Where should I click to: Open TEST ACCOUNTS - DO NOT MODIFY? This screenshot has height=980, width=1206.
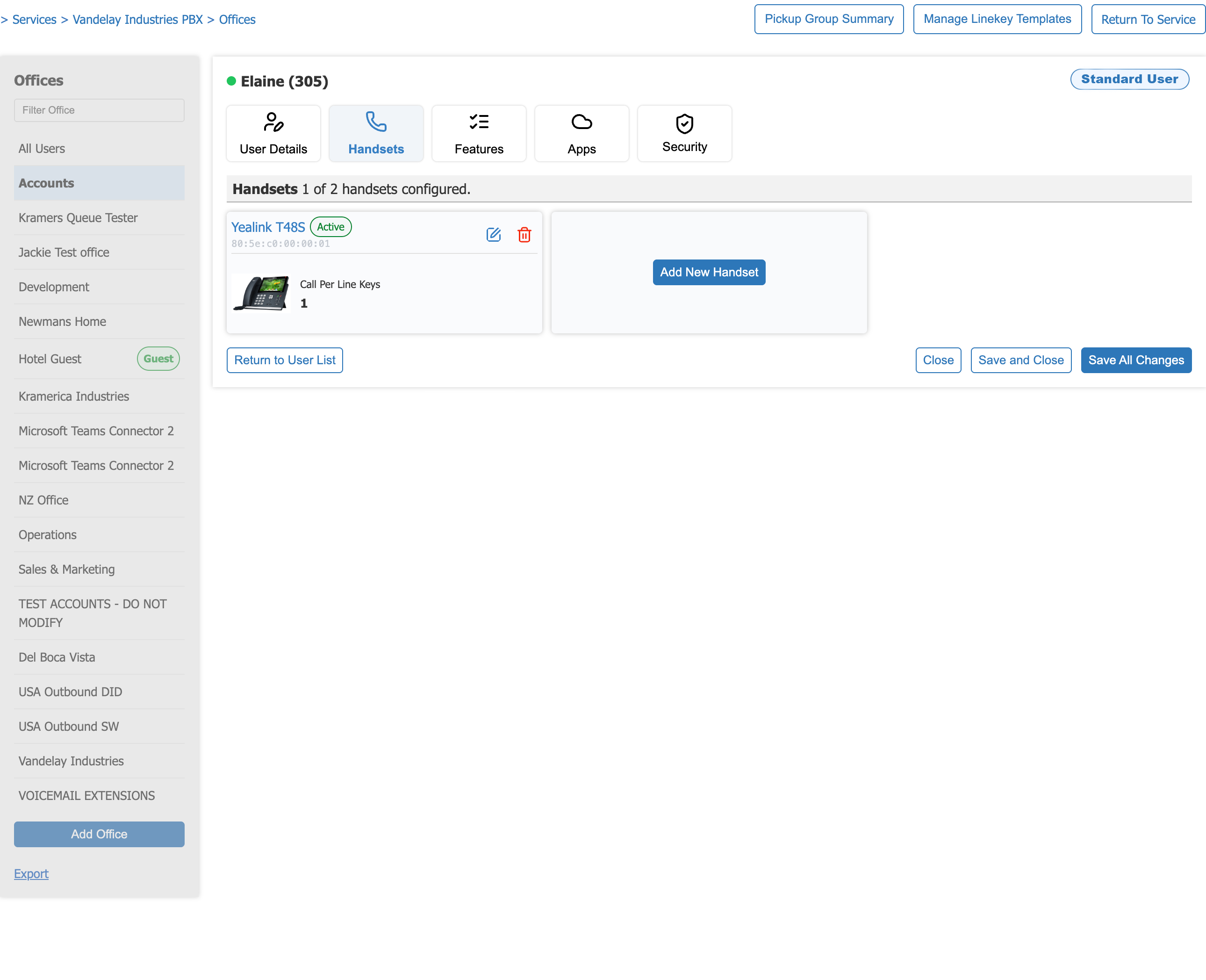pyautogui.click(x=99, y=613)
